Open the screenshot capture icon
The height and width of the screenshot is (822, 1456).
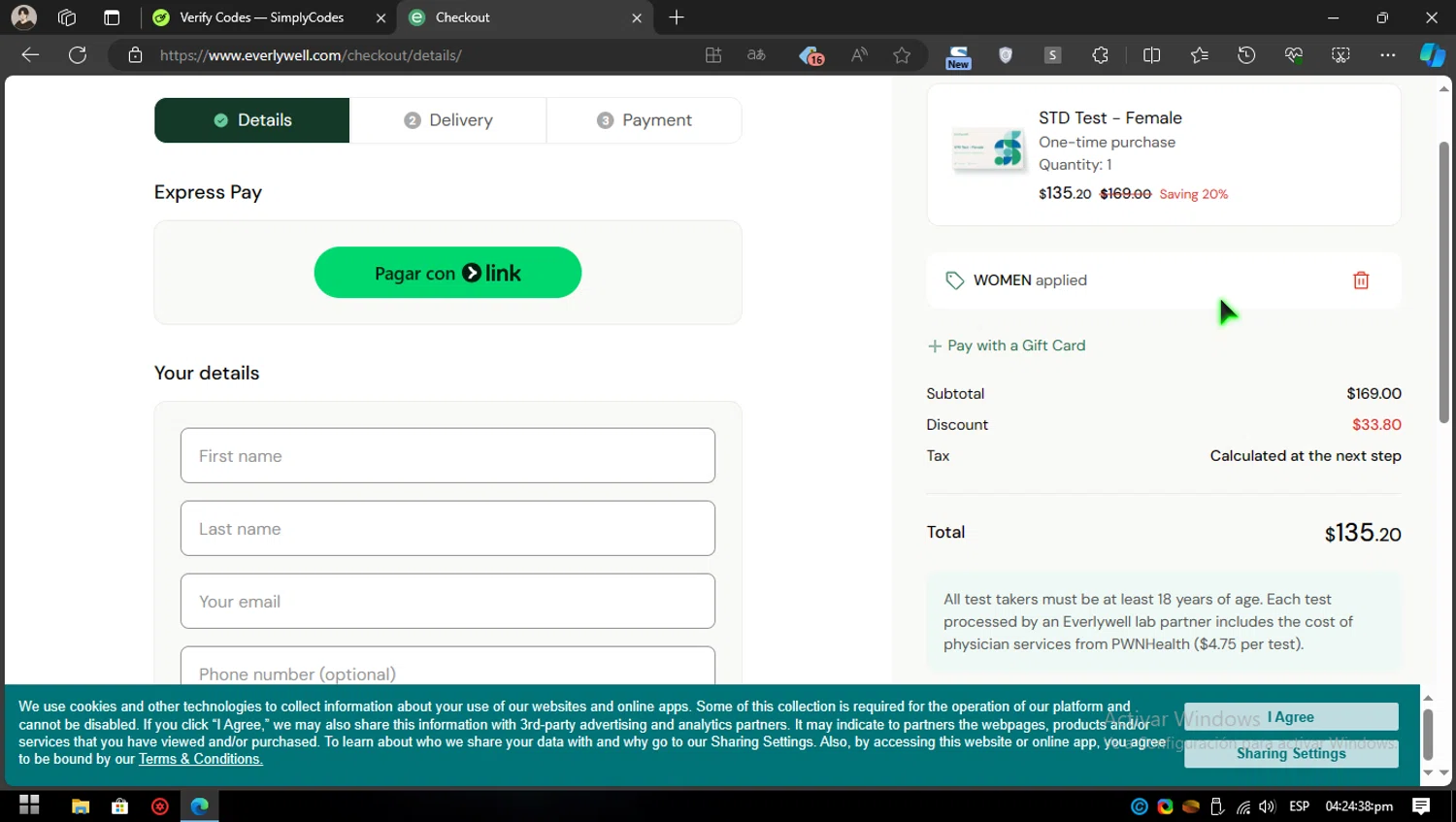(x=1340, y=55)
